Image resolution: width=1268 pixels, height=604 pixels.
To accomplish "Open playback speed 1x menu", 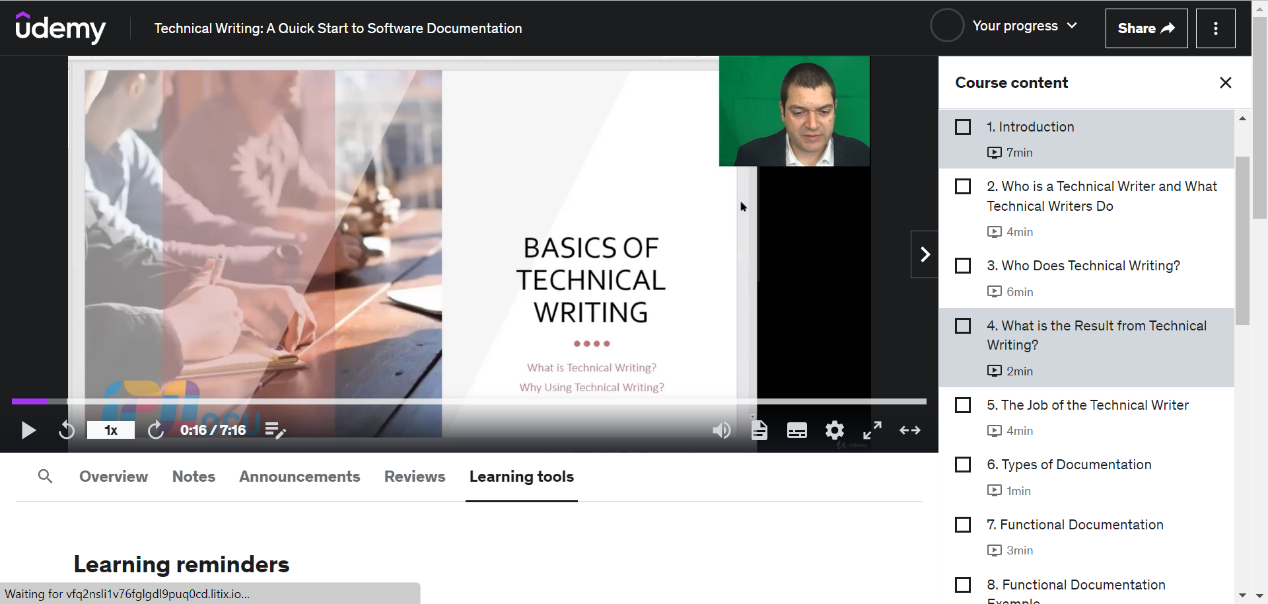I will click(111, 430).
